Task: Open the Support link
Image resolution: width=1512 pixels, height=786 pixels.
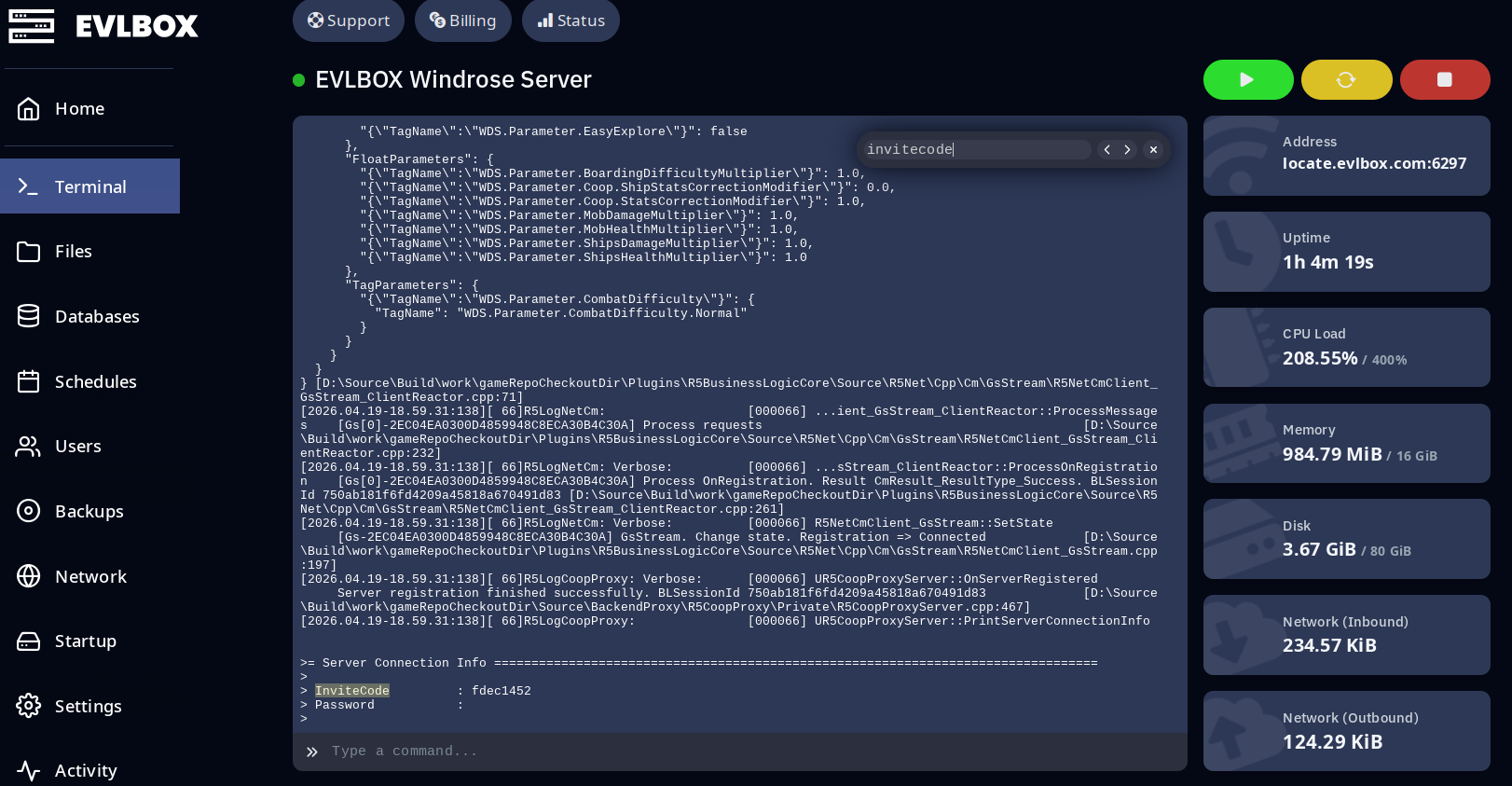Action: 349,21
